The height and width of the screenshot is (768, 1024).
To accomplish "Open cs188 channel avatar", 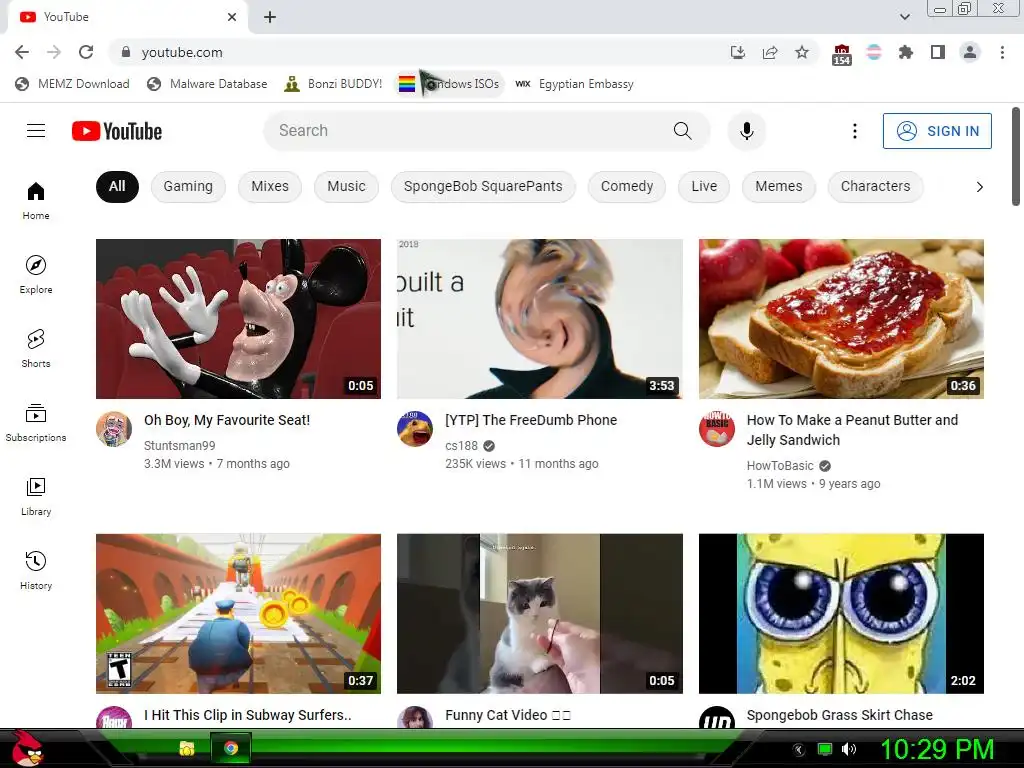I will tap(415, 429).
